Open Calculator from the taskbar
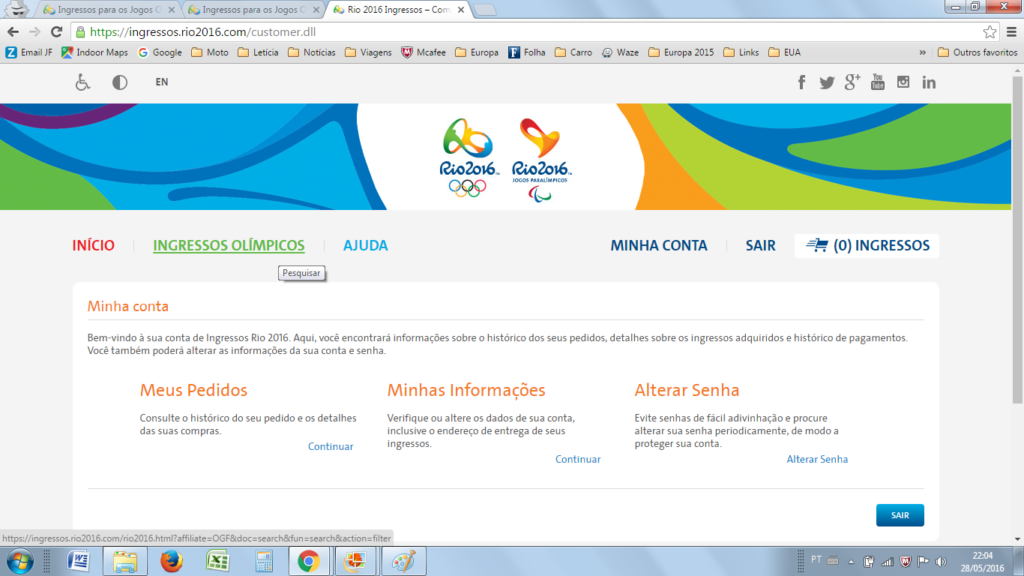This screenshot has height=576, width=1024. pyautogui.click(x=264, y=561)
